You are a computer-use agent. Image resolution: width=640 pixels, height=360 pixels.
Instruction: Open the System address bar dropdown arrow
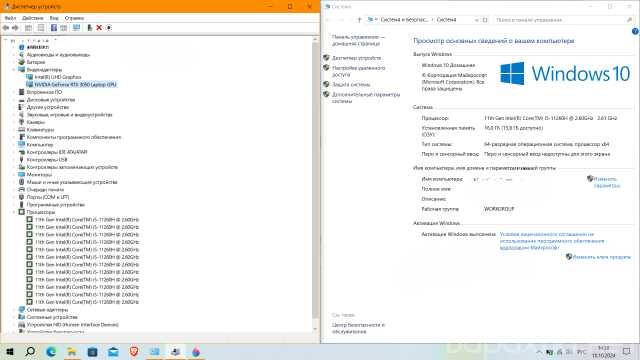(x=476, y=20)
